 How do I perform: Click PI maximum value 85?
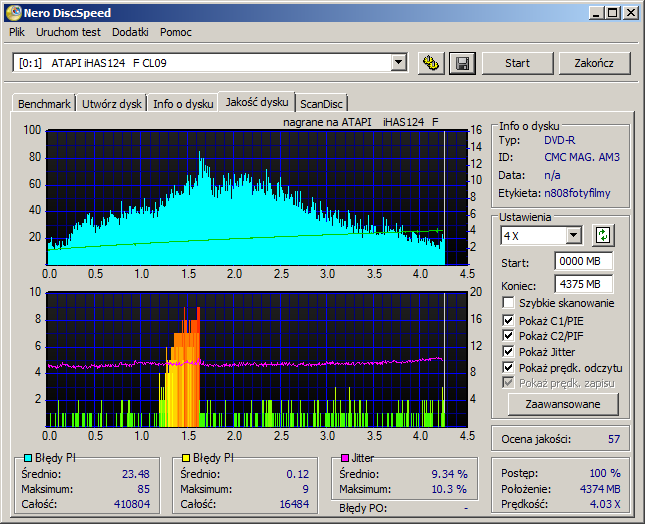144,489
